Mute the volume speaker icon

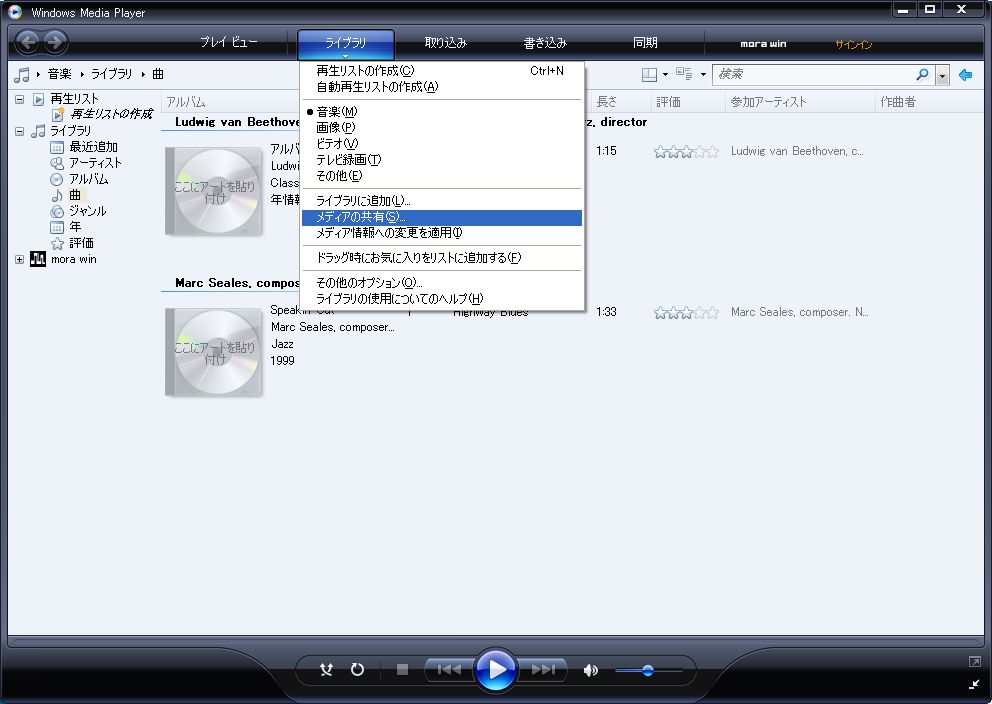(590, 670)
